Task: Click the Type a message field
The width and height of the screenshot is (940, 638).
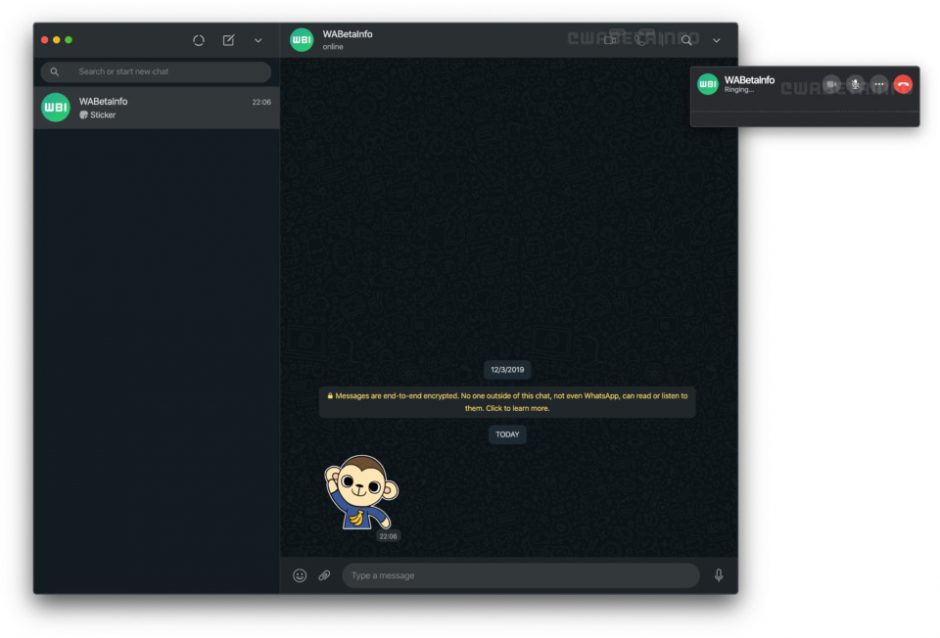Action: (x=520, y=575)
